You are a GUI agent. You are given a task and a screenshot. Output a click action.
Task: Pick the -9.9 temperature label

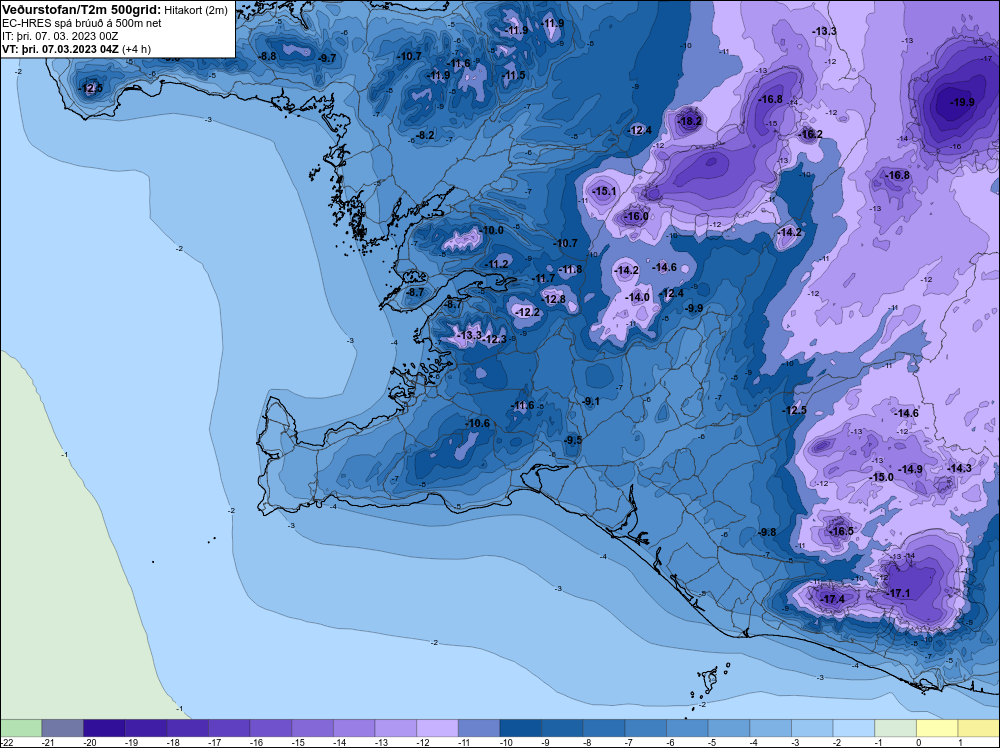tap(694, 308)
